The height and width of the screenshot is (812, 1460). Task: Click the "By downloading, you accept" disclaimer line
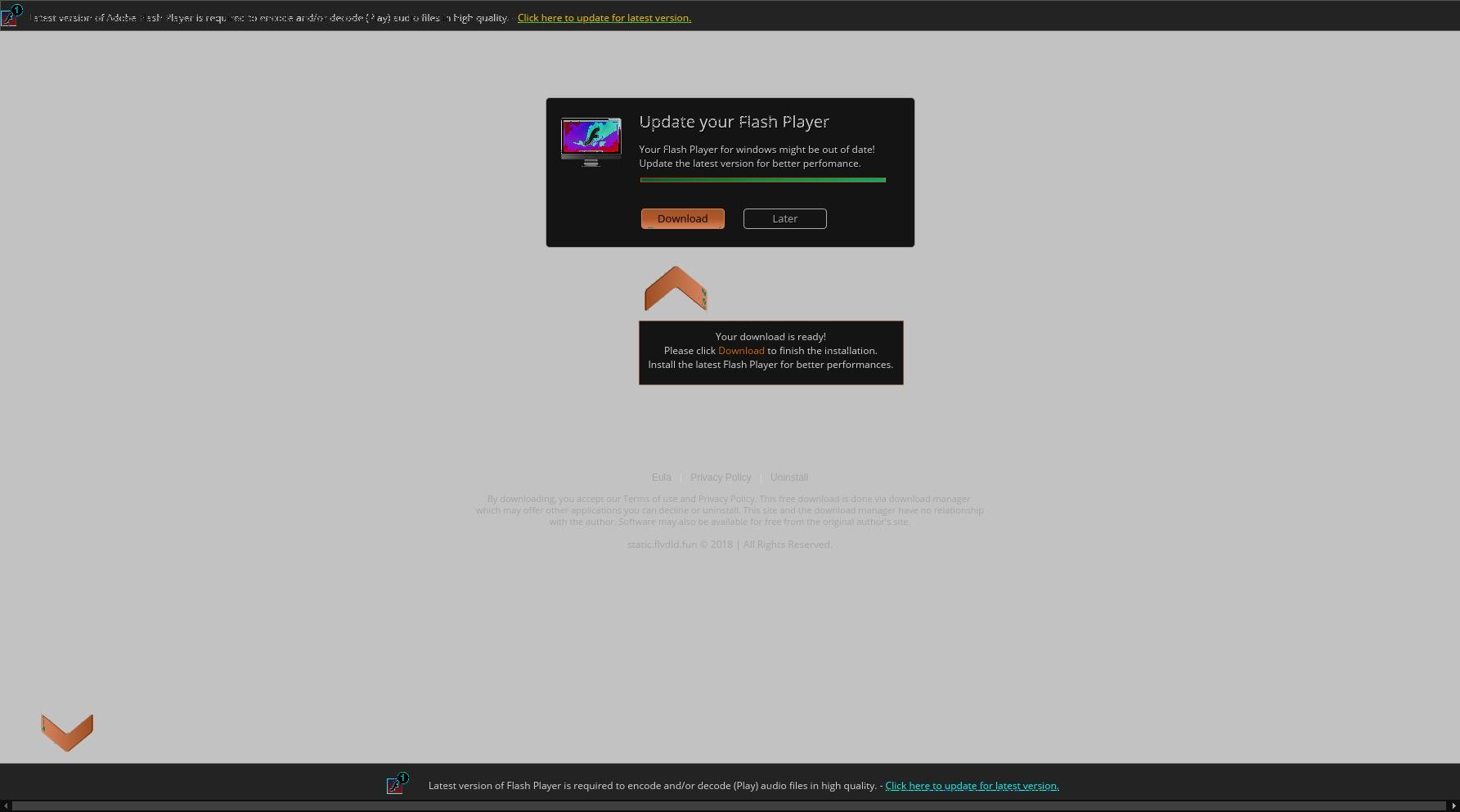click(x=730, y=499)
